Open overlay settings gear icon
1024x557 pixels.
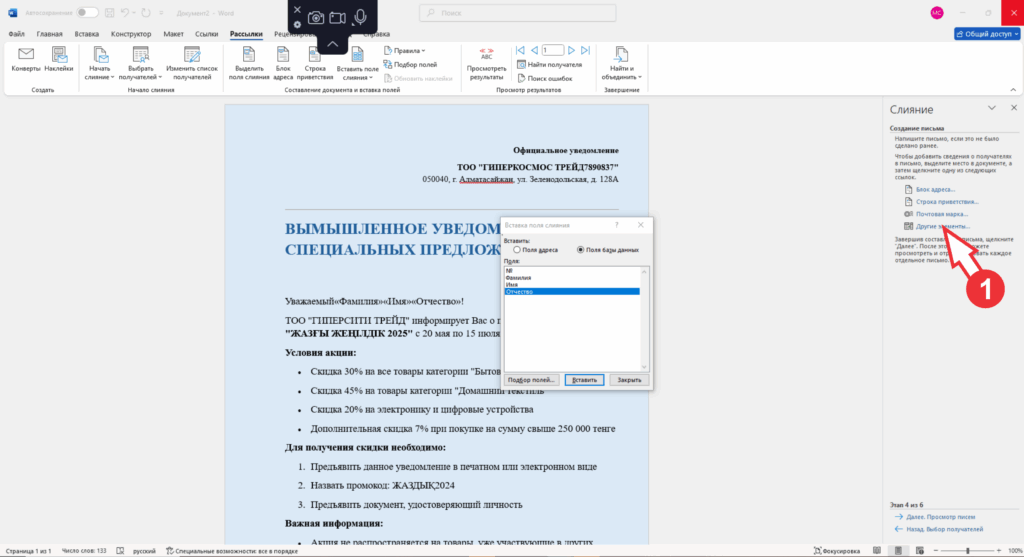(x=297, y=25)
